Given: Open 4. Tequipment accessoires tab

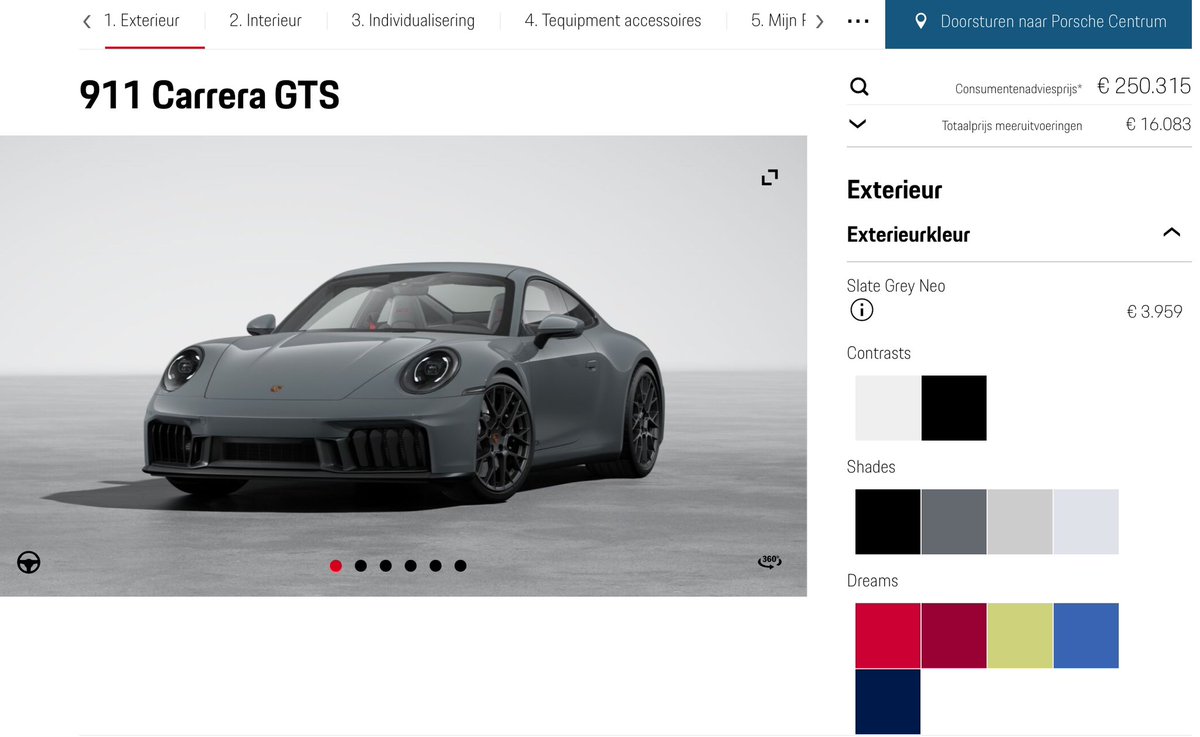Looking at the screenshot, I should click(613, 21).
